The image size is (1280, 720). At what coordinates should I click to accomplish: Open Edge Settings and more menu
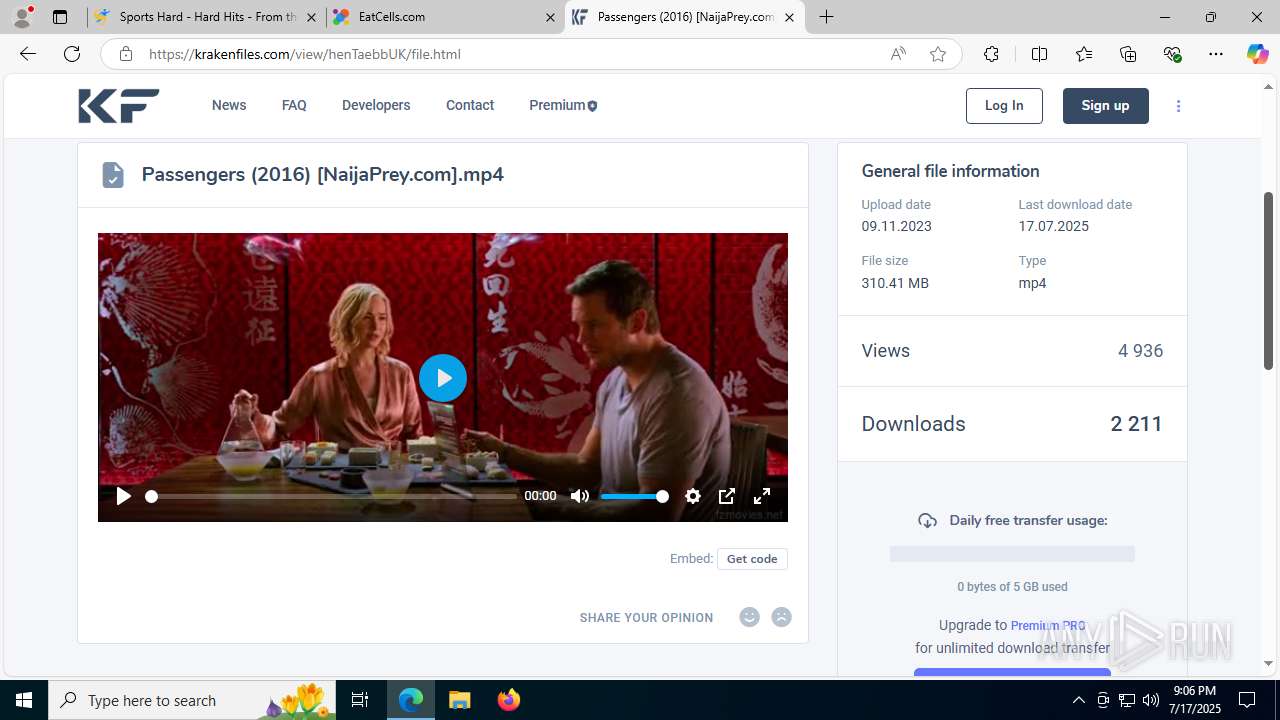coord(1216,54)
